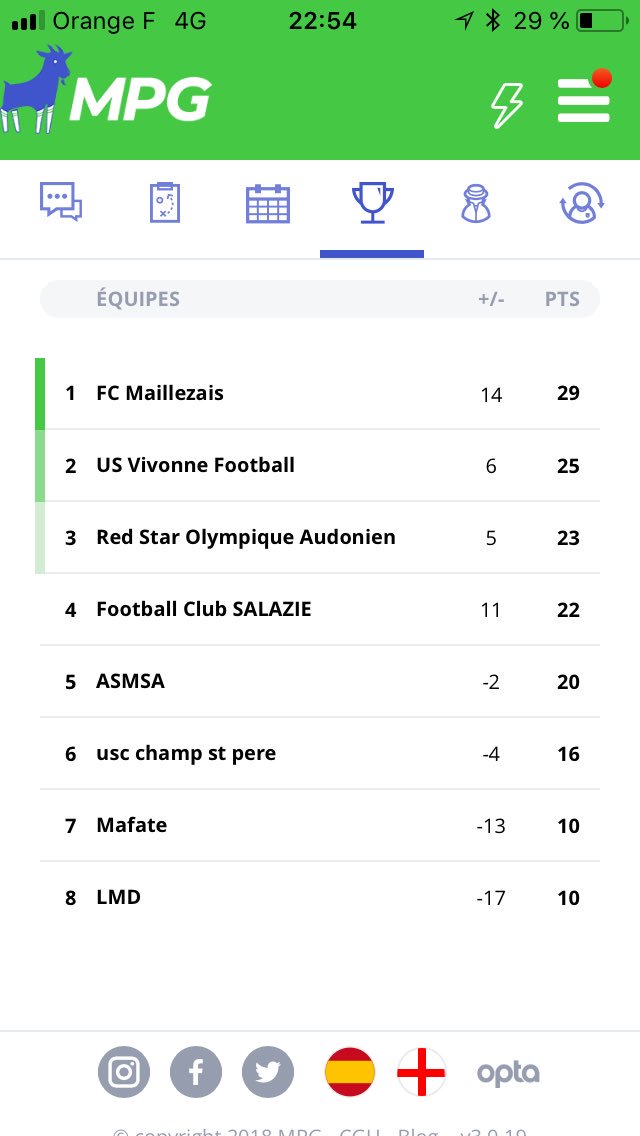Viewport: 640px width, 1136px height.
Task: Open Football Club SALAZIE team row
Action: click(320, 609)
